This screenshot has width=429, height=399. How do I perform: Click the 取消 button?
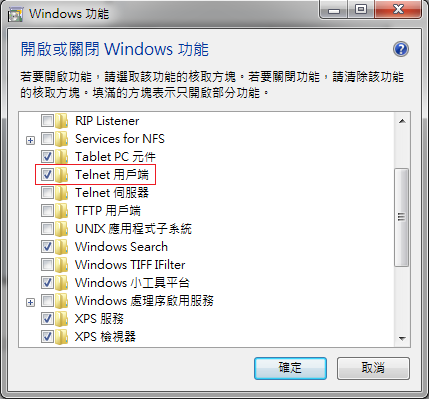coord(373,368)
